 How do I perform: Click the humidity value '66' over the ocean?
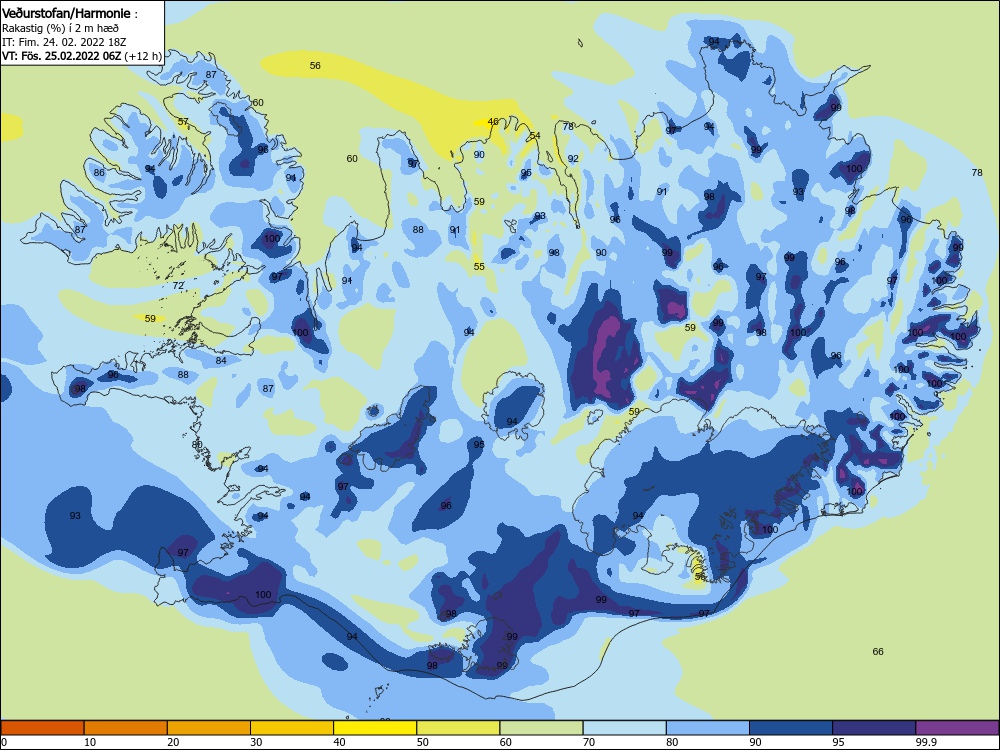(878, 652)
